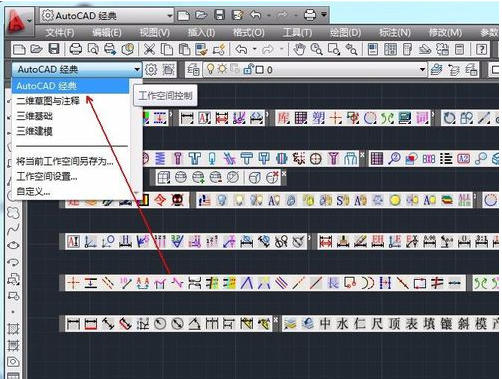Open the 格式(O) menu
This screenshot has height=379, width=502.
249,33
